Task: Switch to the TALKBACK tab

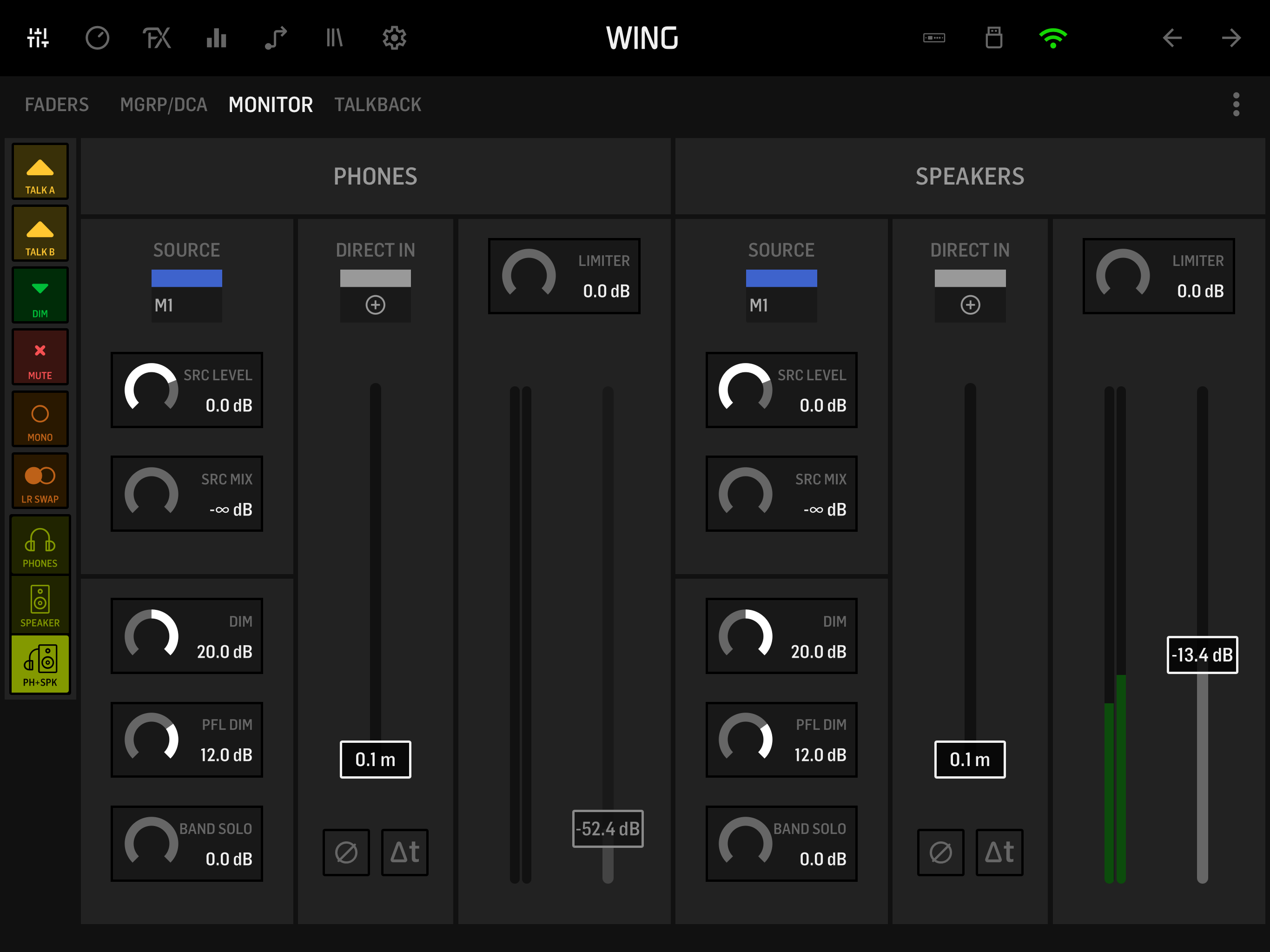Action: click(378, 105)
